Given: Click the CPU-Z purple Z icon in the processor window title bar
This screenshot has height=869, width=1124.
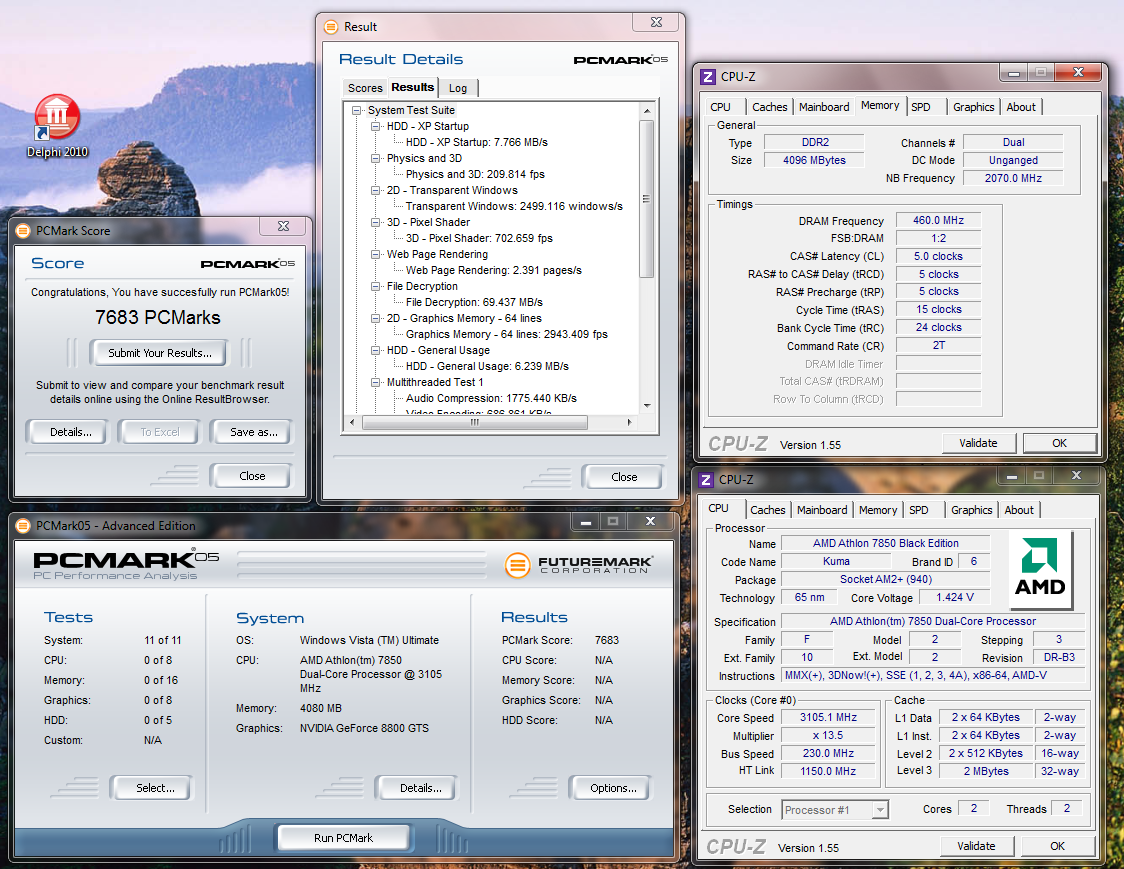Looking at the screenshot, I should pos(706,480).
